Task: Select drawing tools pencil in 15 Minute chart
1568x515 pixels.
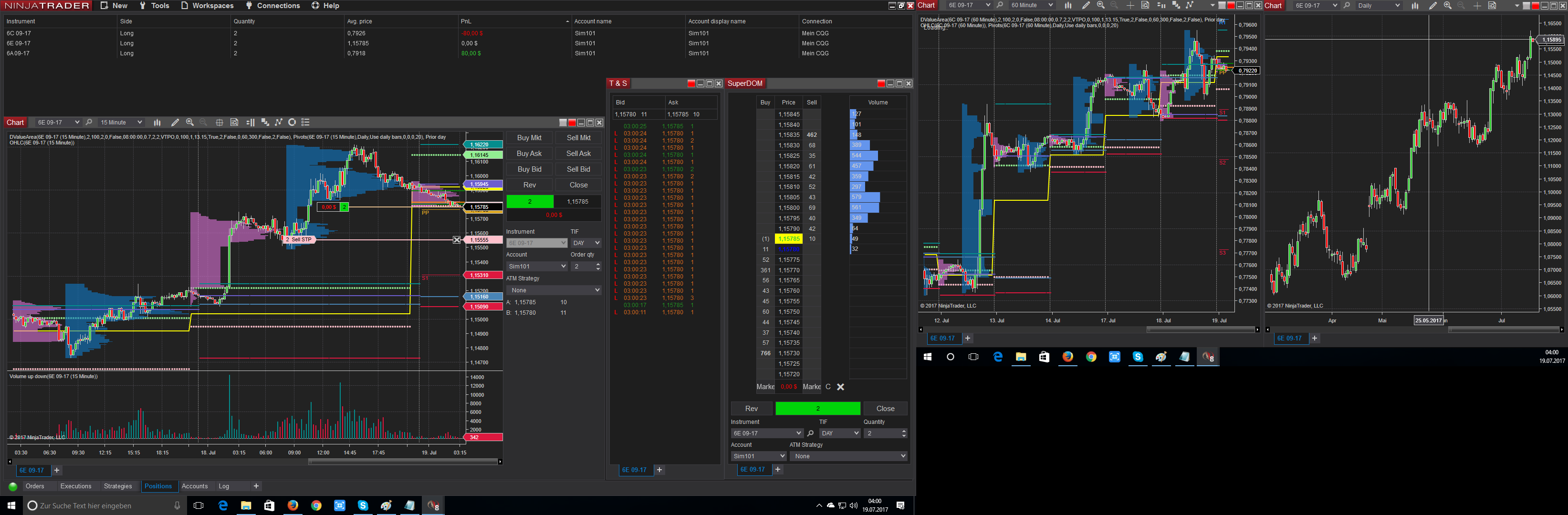Action: (175, 122)
